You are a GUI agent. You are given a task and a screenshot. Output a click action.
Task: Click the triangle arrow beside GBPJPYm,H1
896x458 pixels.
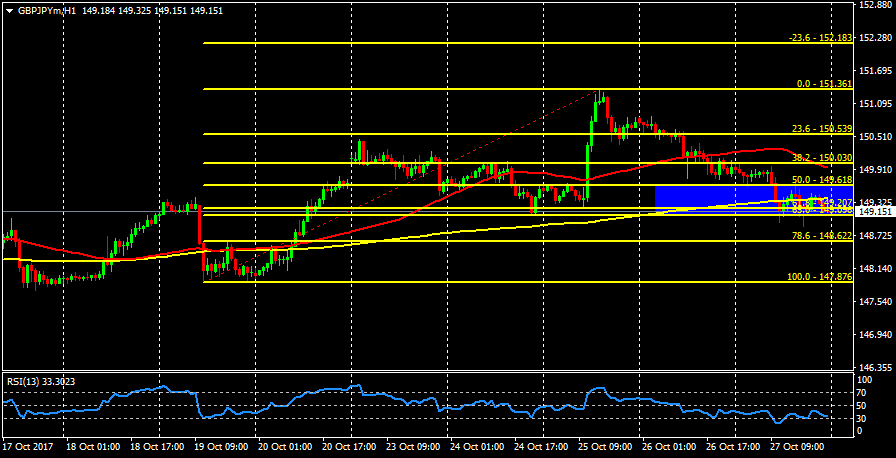tap(7, 10)
